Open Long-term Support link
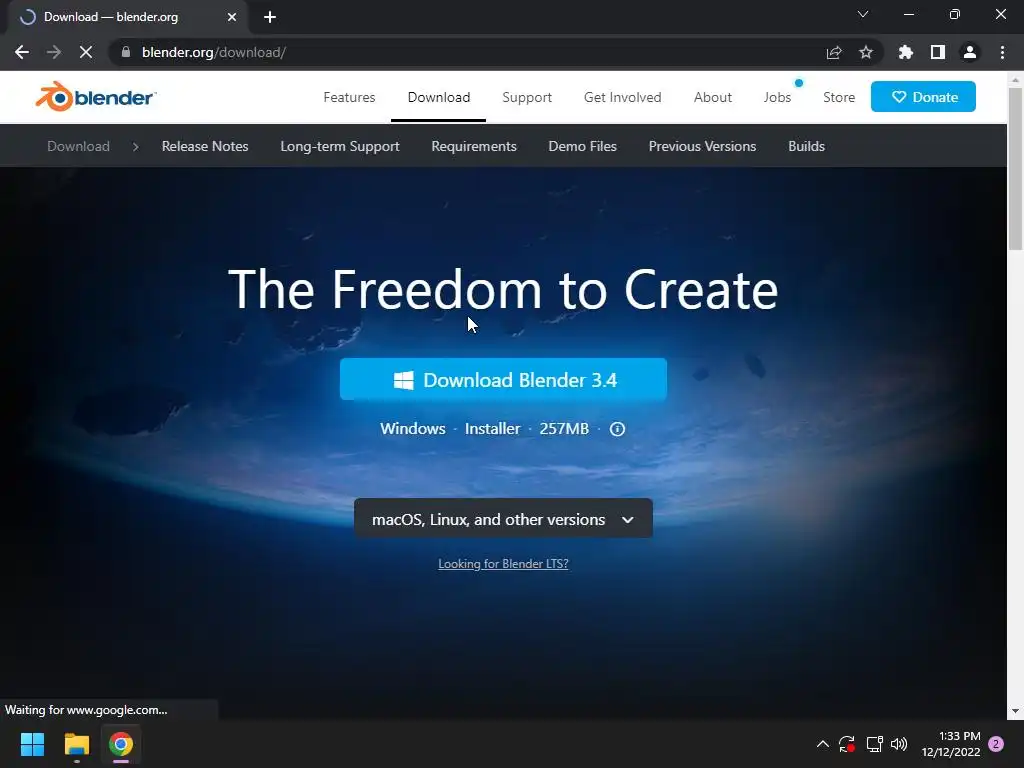Screen dimensions: 1024x768 point(340,146)
